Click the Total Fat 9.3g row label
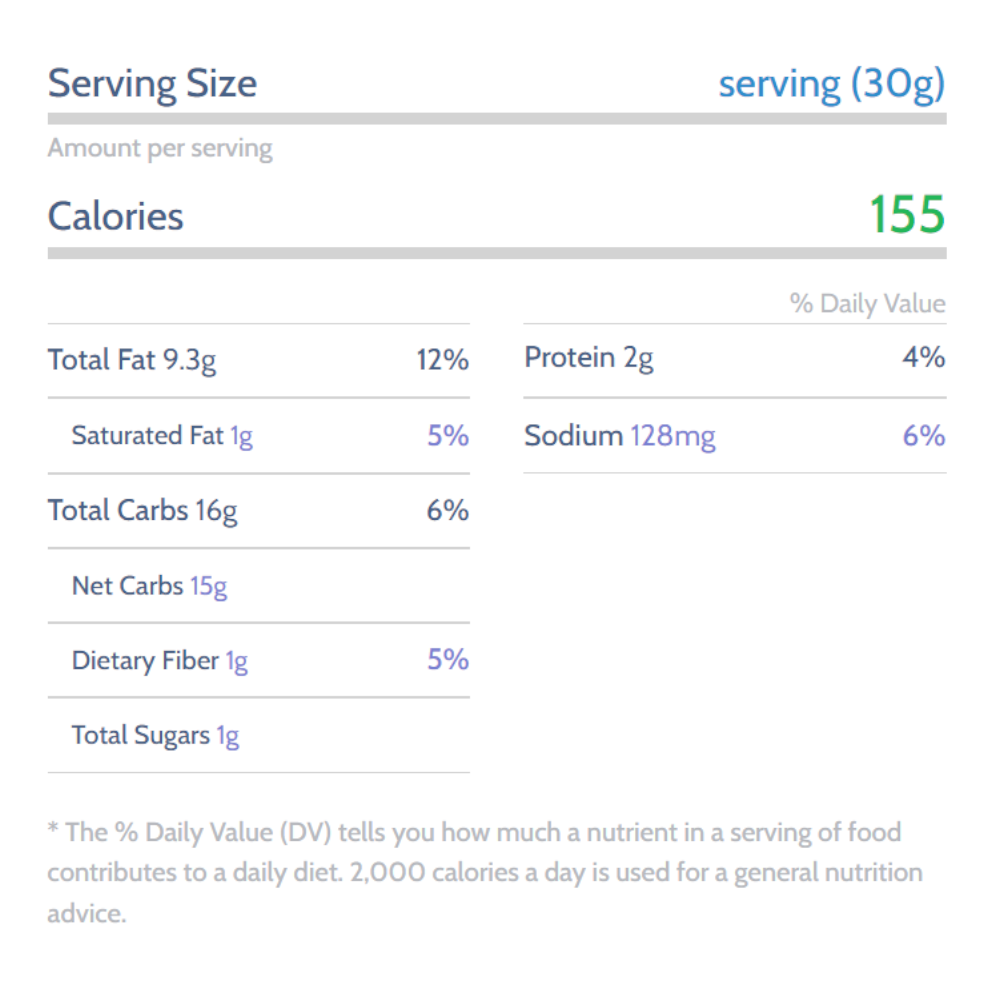 [x=131, y=360]
